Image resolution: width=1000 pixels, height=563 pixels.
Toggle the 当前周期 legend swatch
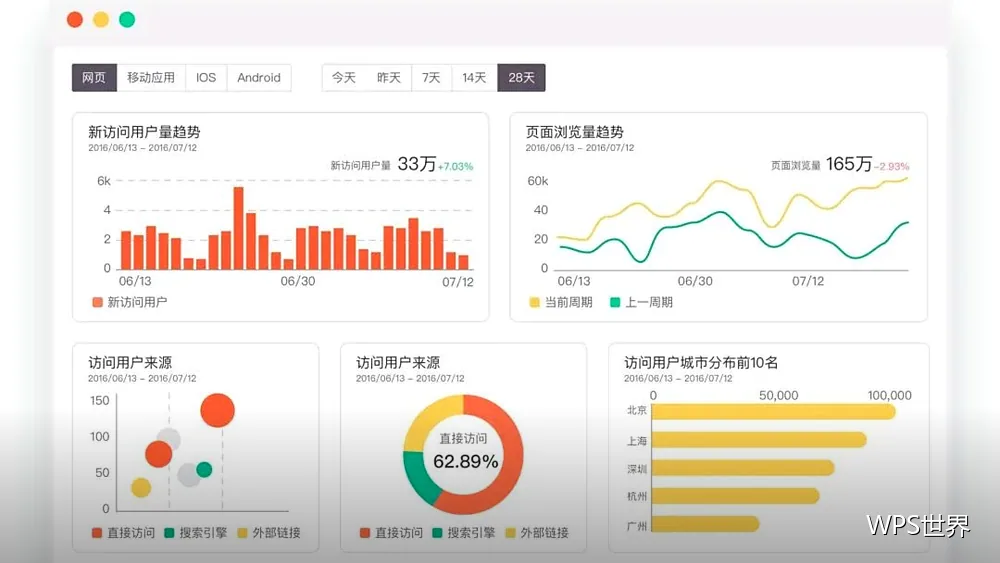coord(534,302)
